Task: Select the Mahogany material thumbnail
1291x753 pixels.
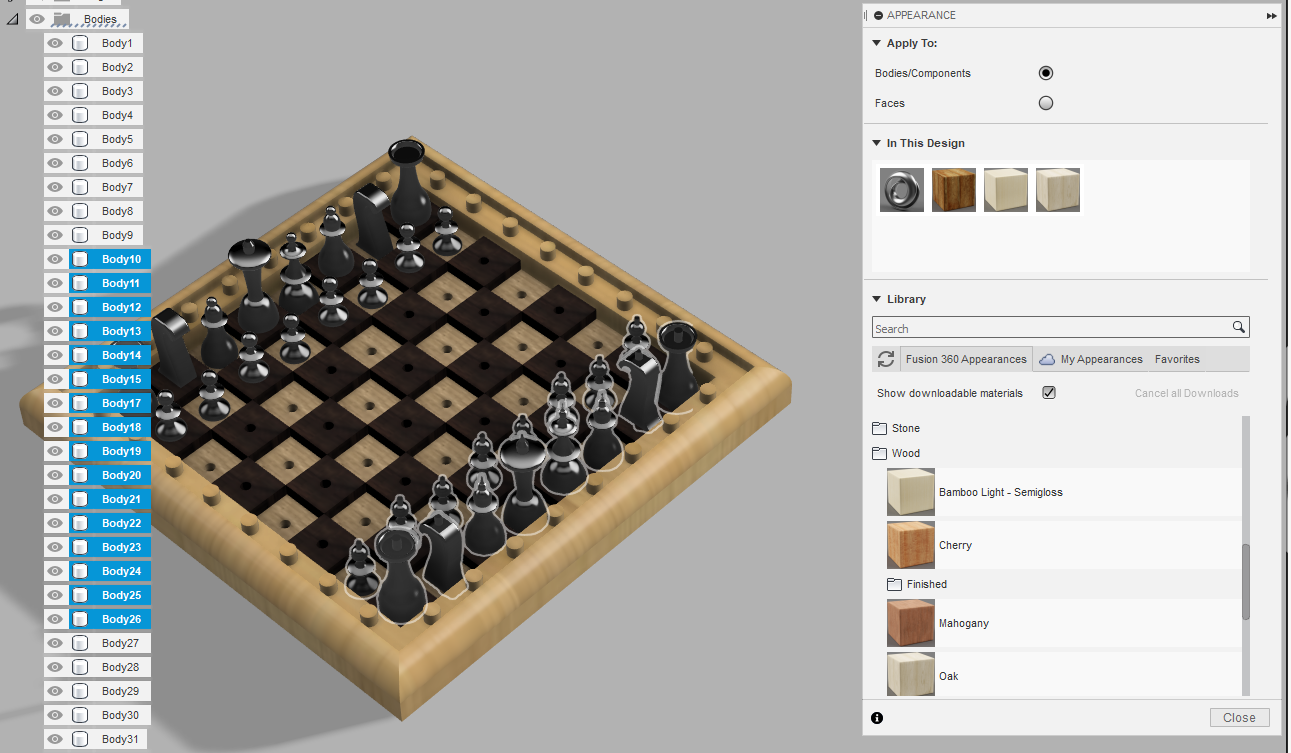Action: (911, 623)
